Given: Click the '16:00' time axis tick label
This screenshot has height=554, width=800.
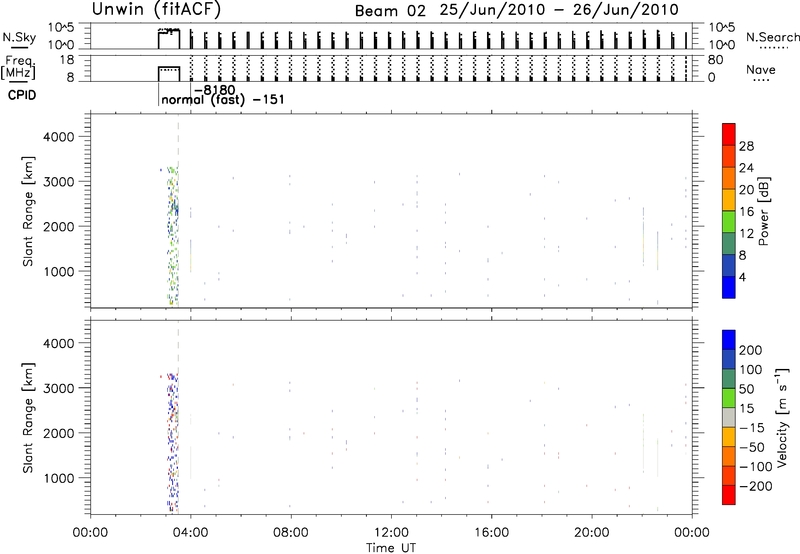Looking at the screenshot, I should pyautogui.click(x=491, y=533).
